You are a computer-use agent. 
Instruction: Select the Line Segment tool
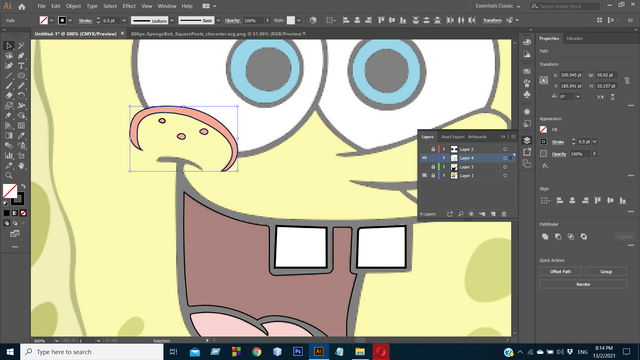pos(9,76)
